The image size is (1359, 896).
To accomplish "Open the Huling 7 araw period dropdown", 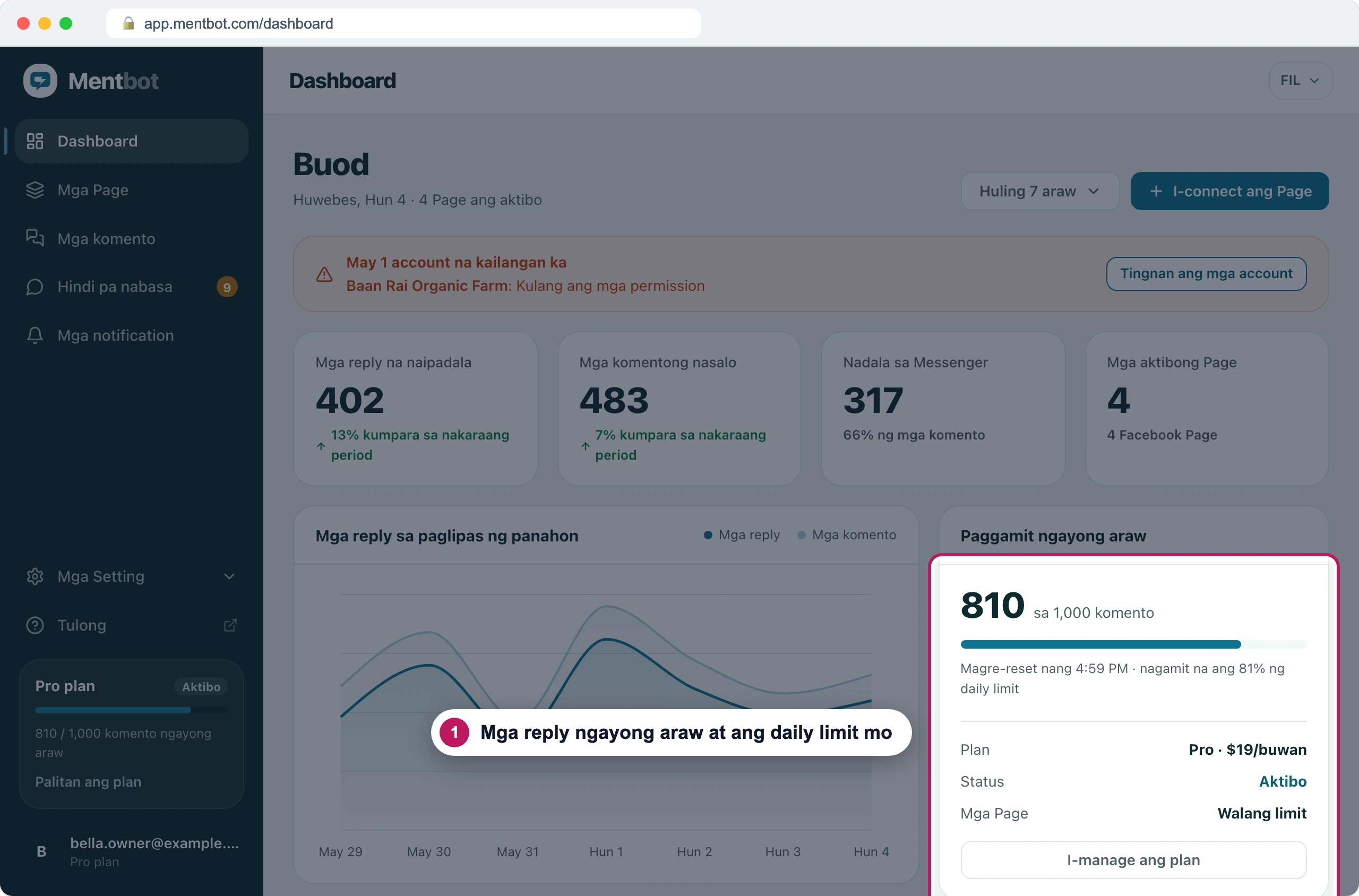I will click(1039, 192).
